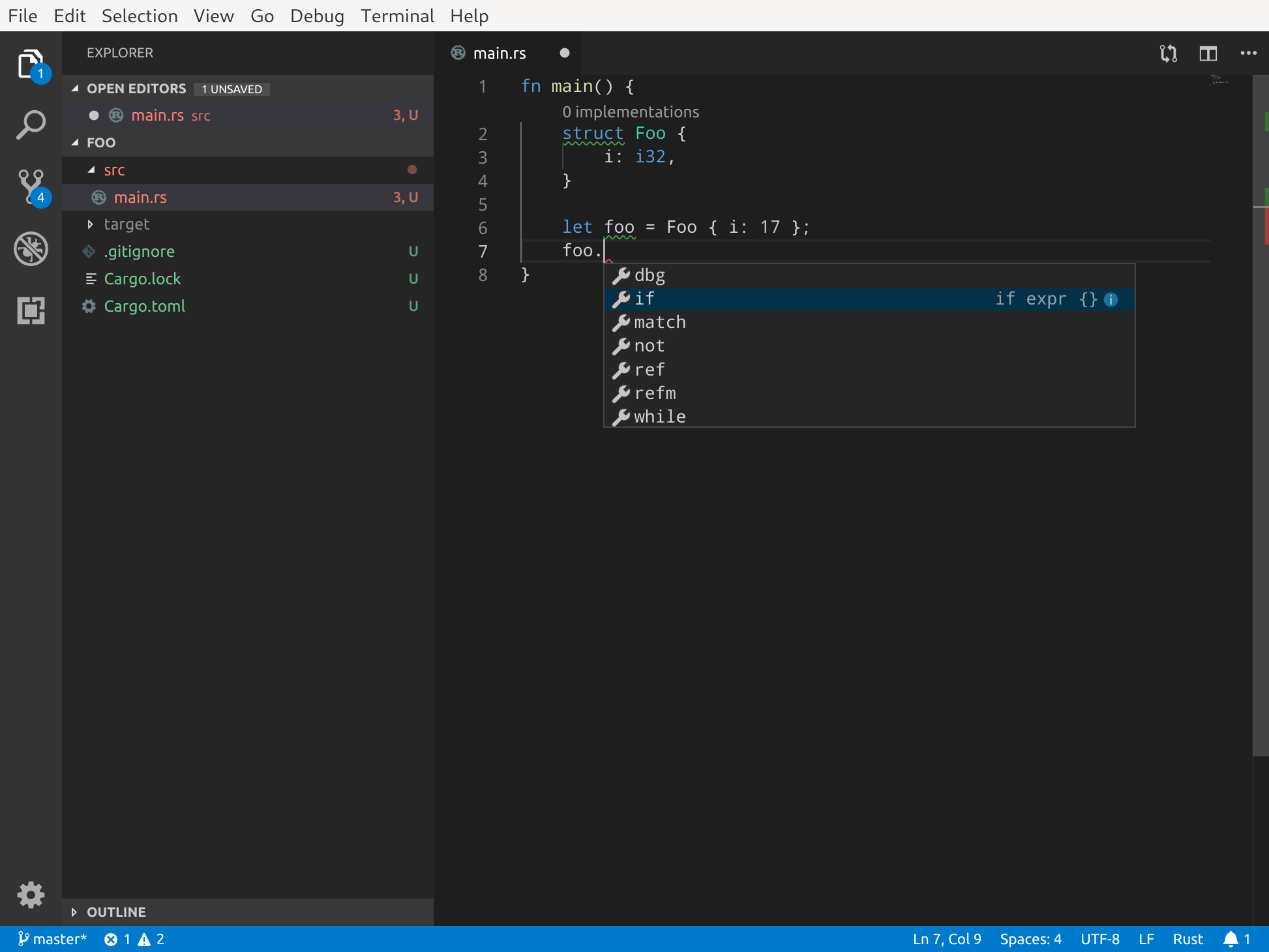Click the 'Spaces: 4' indentation setting
Viewport: 1269px width, 952px height.
coord(1030,939)
